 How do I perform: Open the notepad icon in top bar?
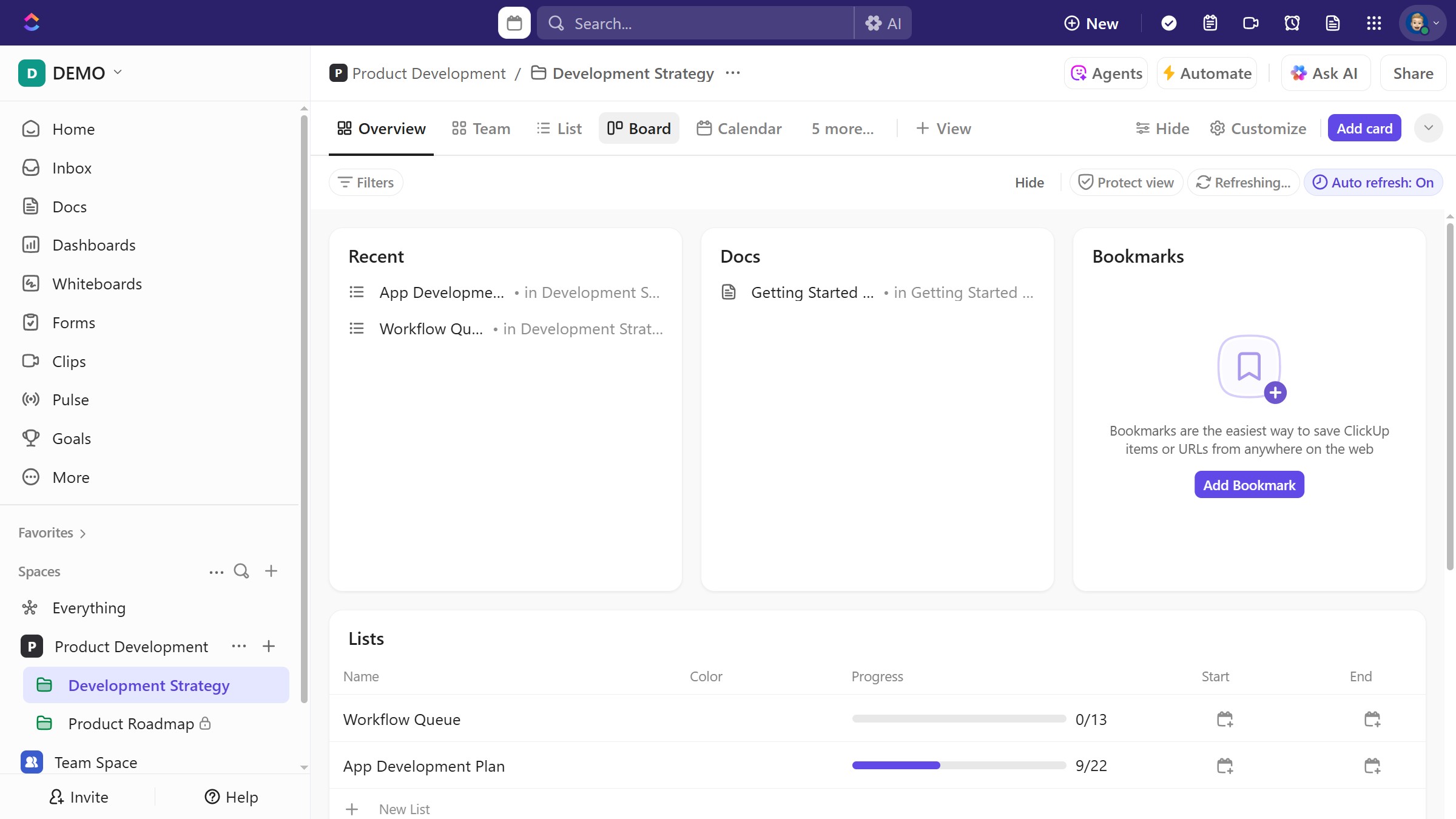1210,23
